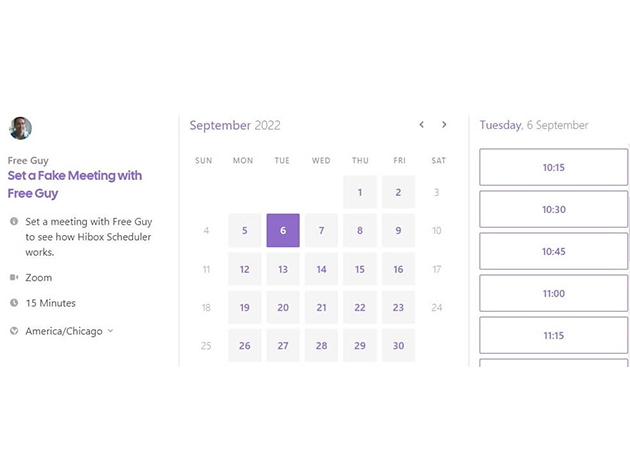Click the Free Guy profile avatar
This screenshot has width=630, height=473.
click(x=20, y=128)
